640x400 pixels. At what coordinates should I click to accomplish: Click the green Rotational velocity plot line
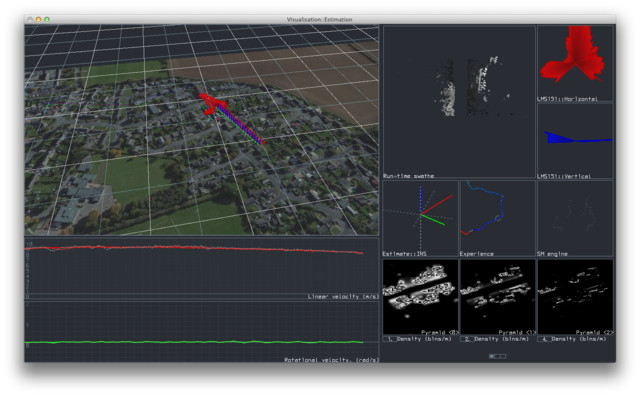[x=200, y=343]
